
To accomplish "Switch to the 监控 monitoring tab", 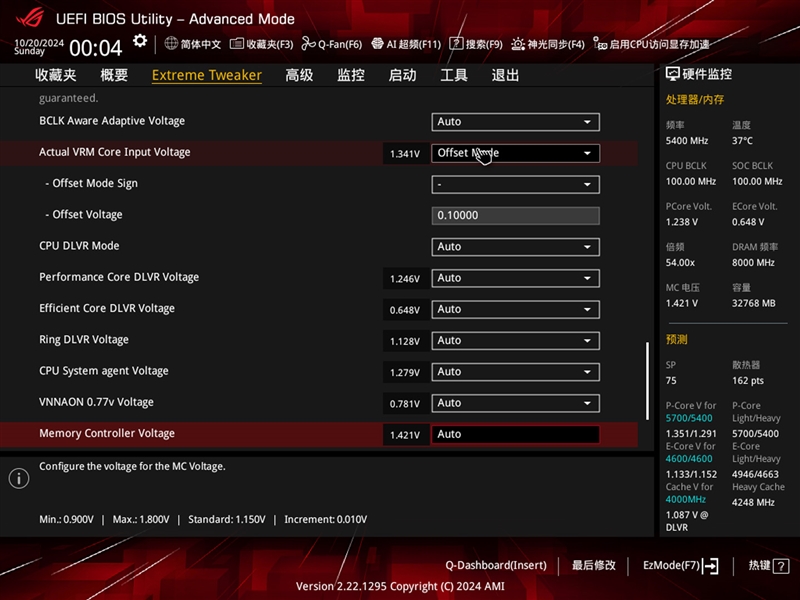I will pyautogui.click(x=351, y=74).
